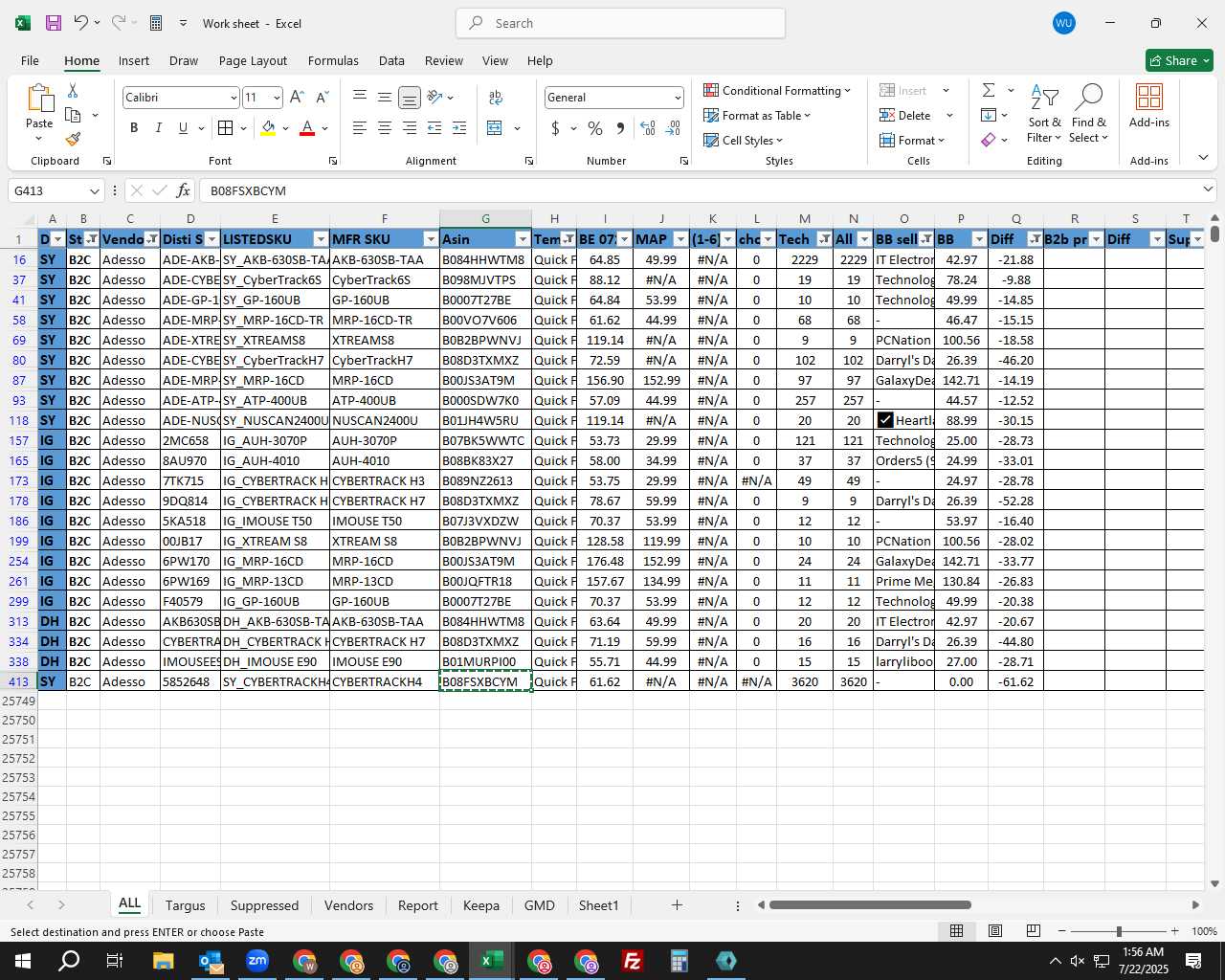Open the Name Box dropdown arrow
The image size is (1225, 980).
[94, 190]
